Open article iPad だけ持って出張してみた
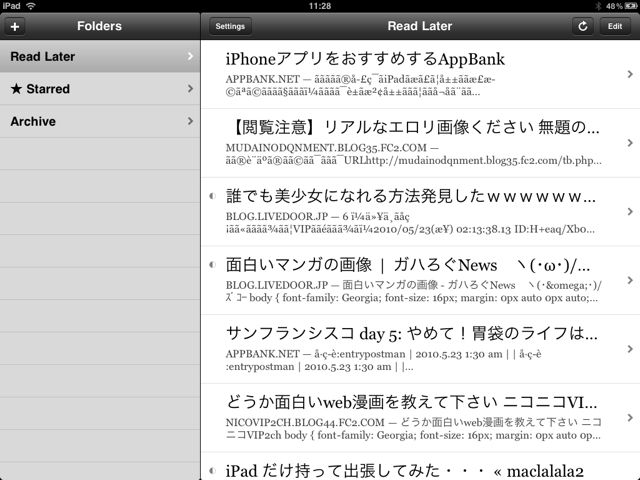 pyautogui.click(x=420, y=466)
